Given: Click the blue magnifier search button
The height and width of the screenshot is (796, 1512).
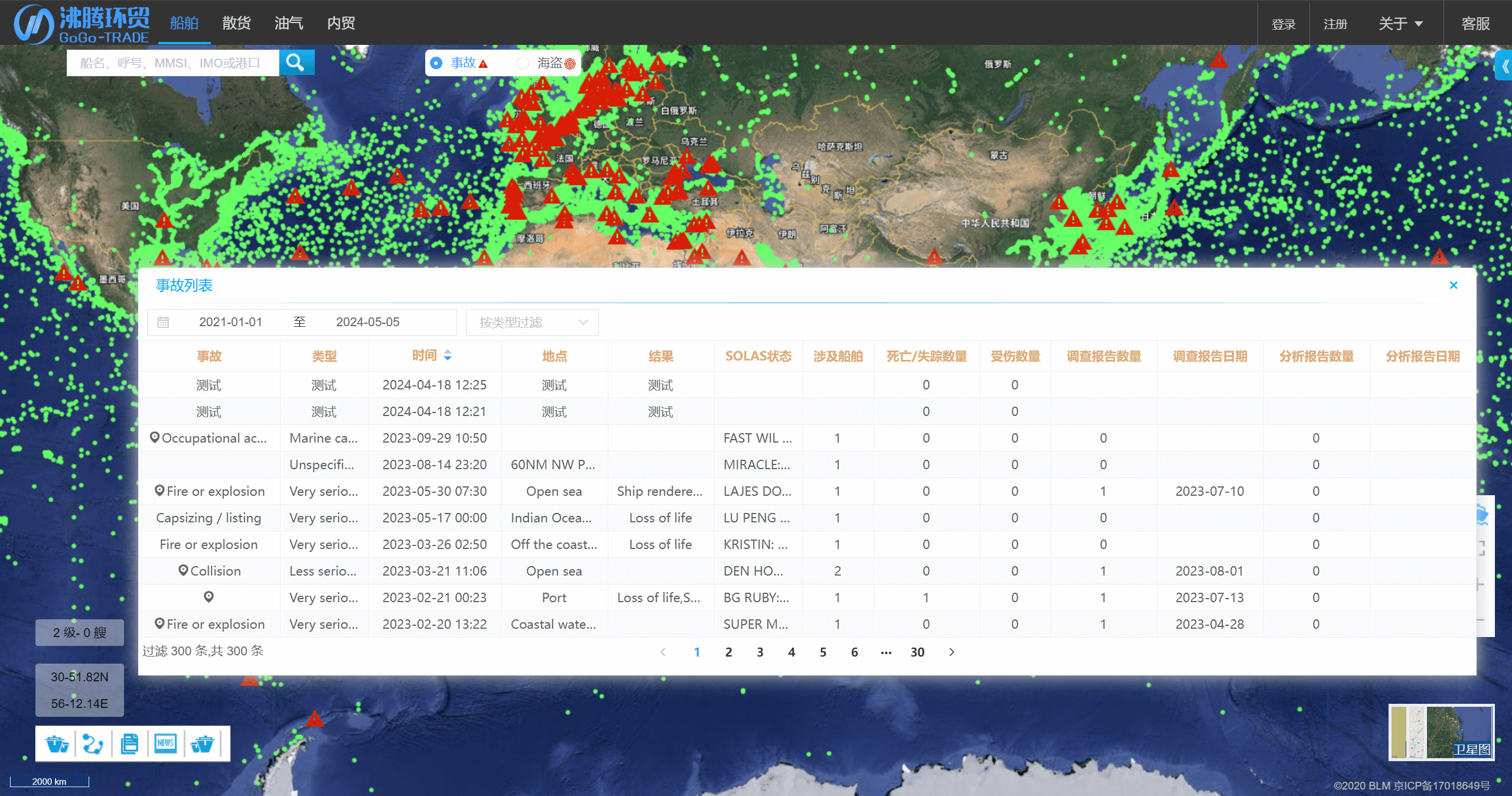Looking at the screenshot, I should pyautogui.click(x=296, y=62).
